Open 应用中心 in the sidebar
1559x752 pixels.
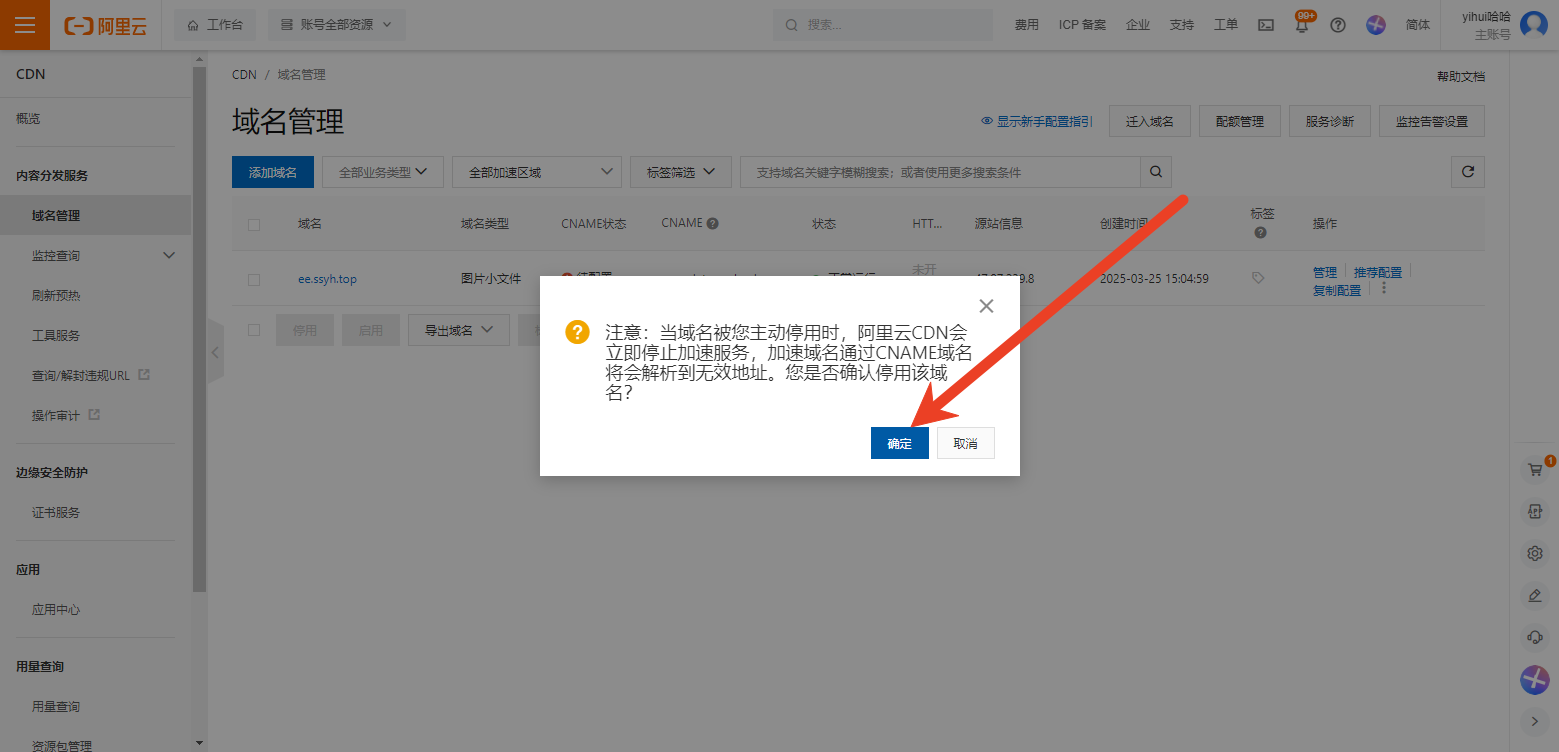tap(56, 609)
